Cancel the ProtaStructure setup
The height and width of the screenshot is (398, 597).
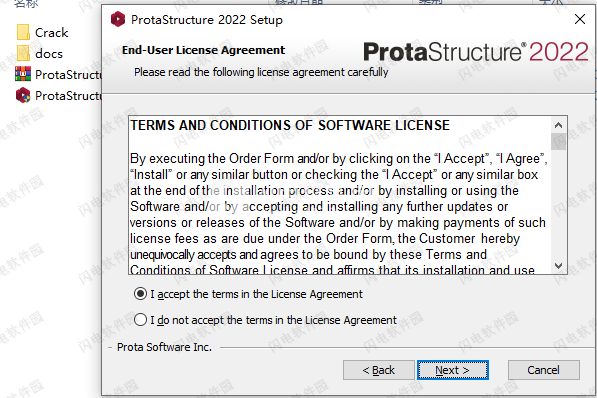(x=544, y=370)
